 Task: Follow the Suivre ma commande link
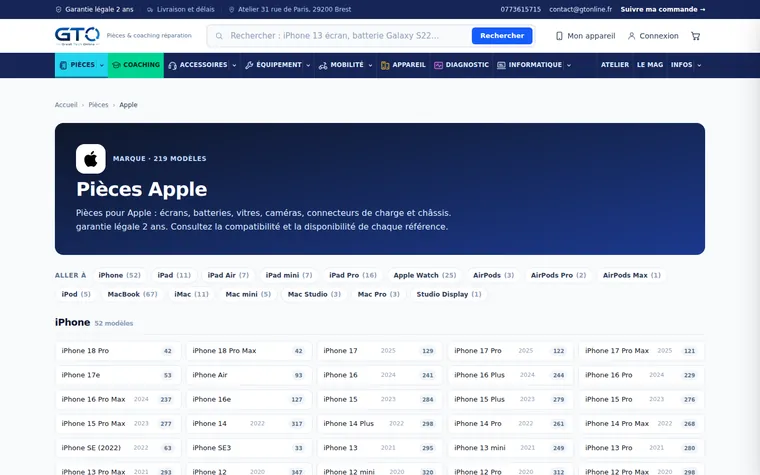point(663,9)
